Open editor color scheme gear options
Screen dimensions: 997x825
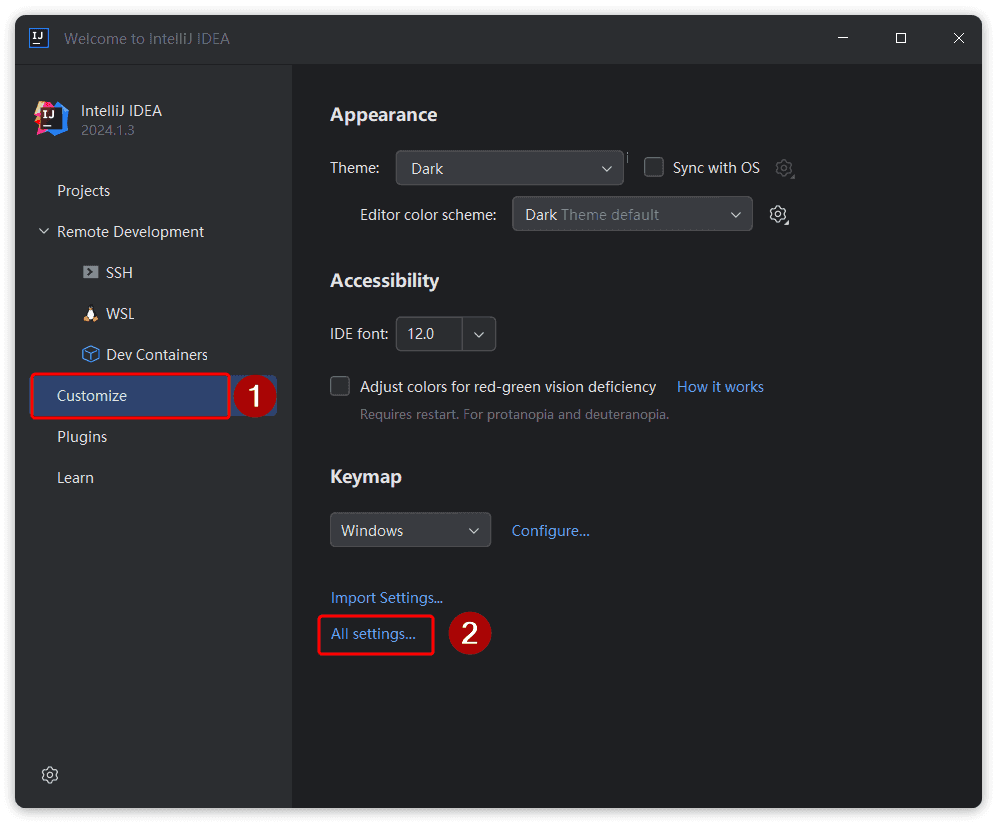point(779,215)
